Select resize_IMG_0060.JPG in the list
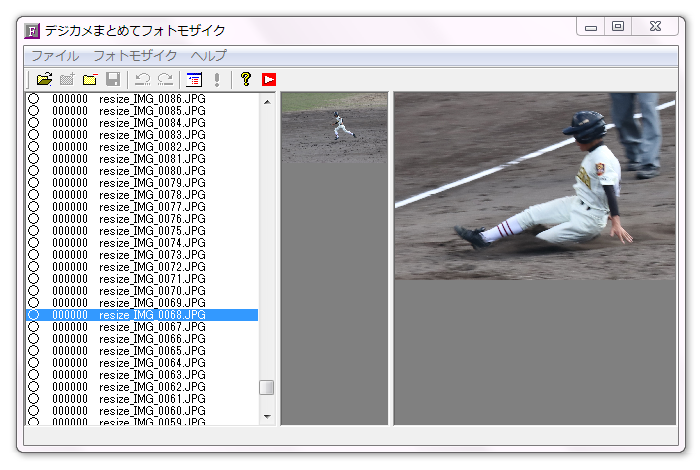Screen dimensions: 700x470 coord(142,411)
